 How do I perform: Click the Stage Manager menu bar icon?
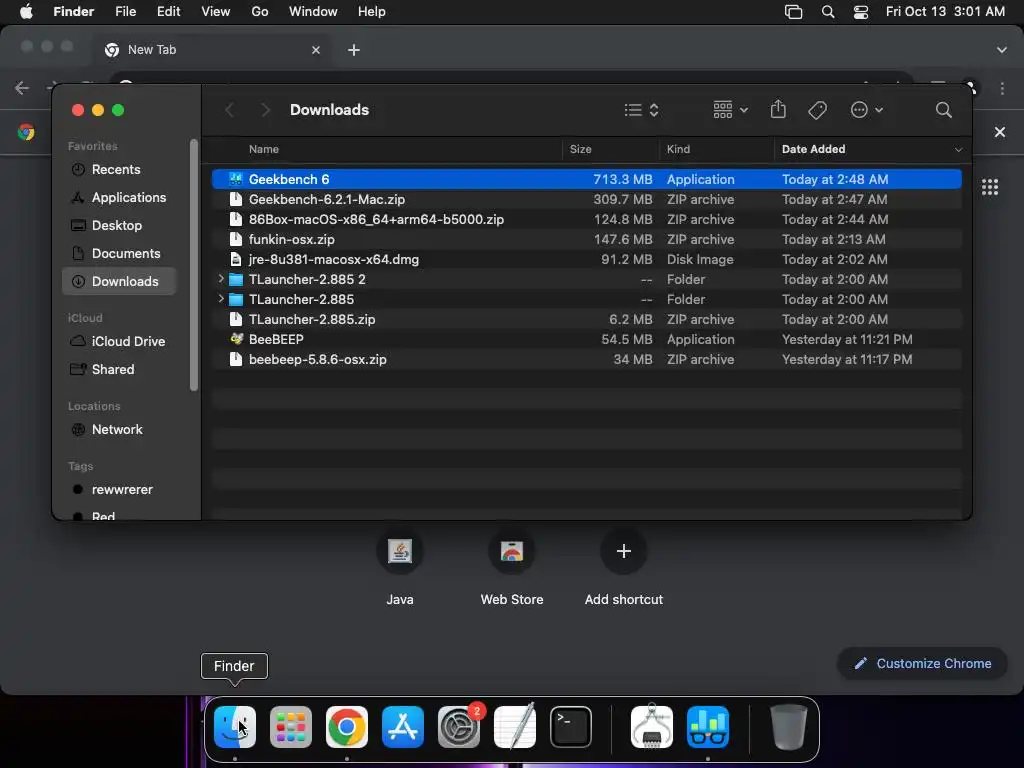pos(793,12)
